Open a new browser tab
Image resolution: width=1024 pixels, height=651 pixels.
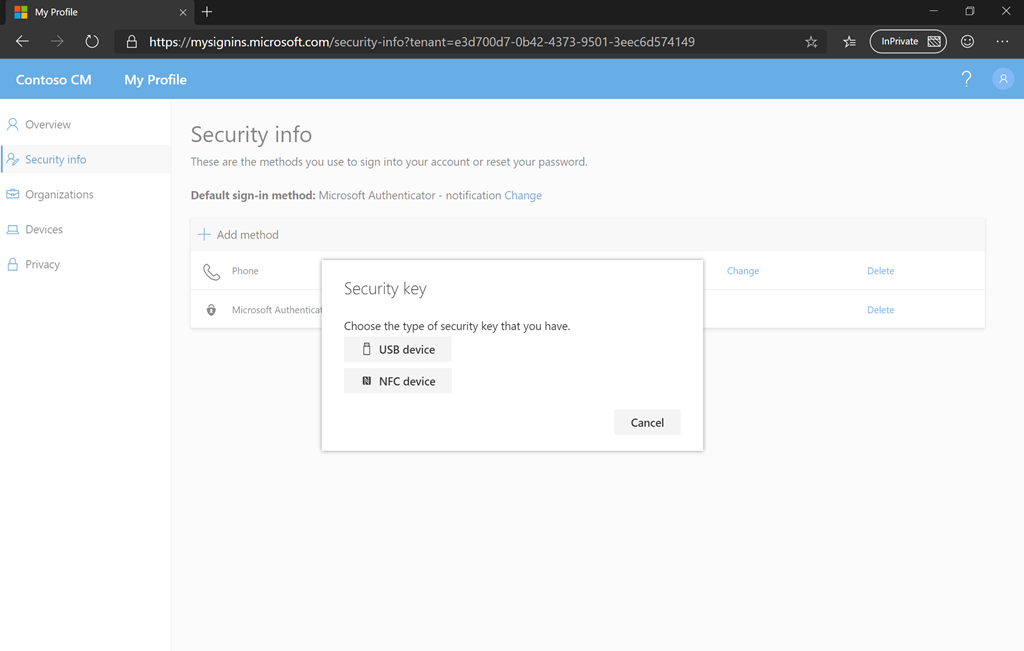[x=207, y=12]
